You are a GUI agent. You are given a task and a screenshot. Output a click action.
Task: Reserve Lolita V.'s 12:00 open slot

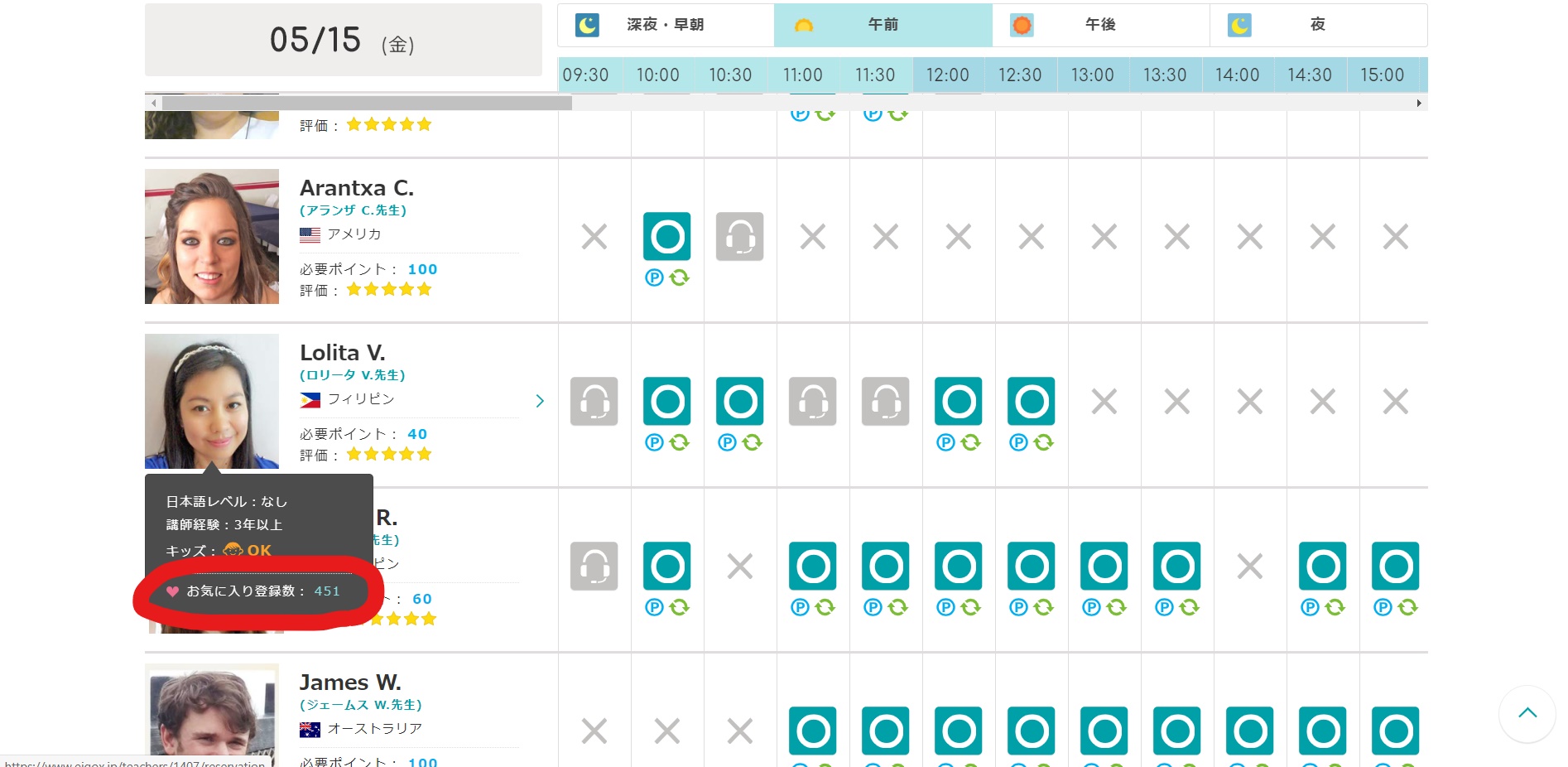point(958,402)
